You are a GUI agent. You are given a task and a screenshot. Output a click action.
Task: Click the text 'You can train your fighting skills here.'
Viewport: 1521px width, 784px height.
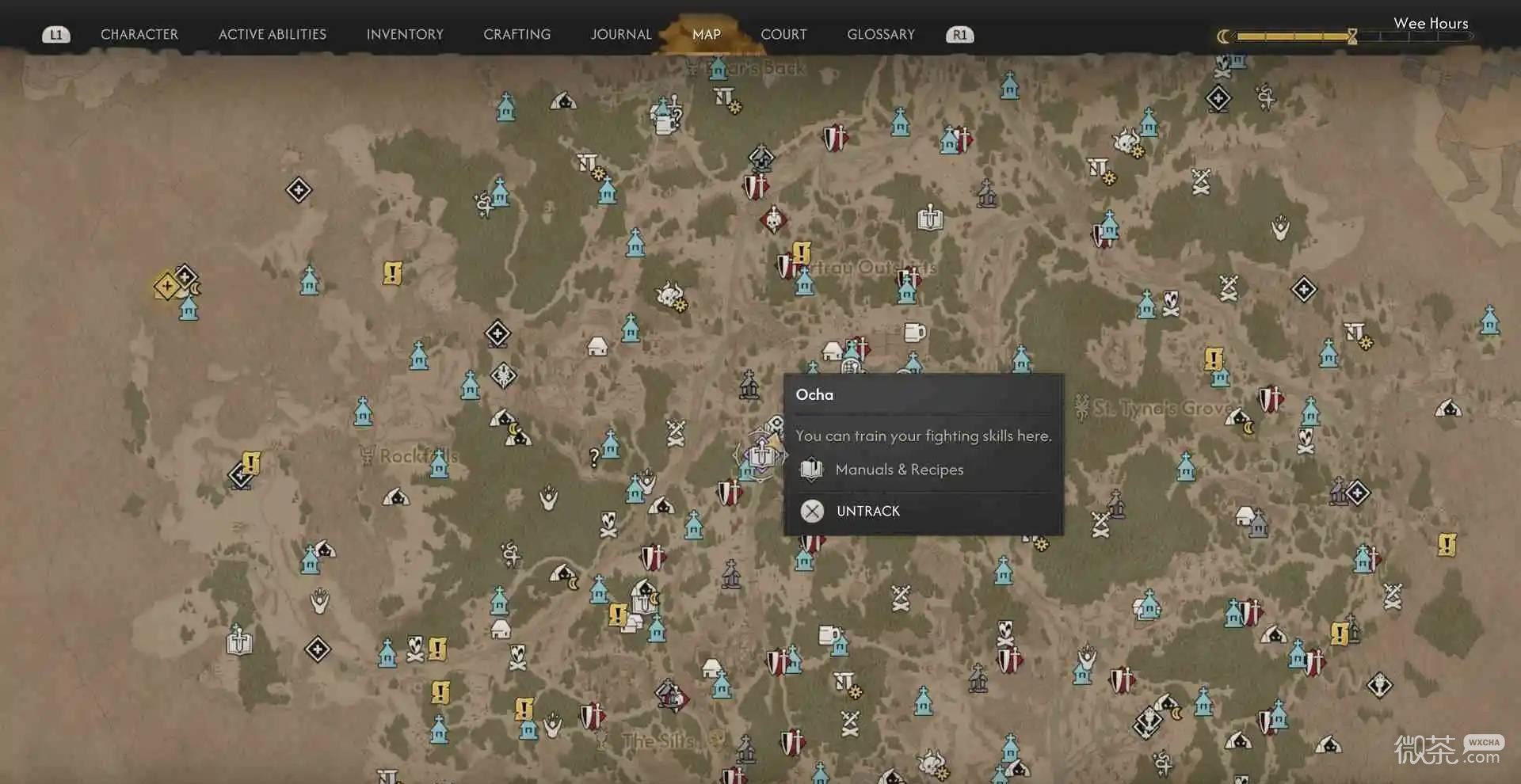924,436
